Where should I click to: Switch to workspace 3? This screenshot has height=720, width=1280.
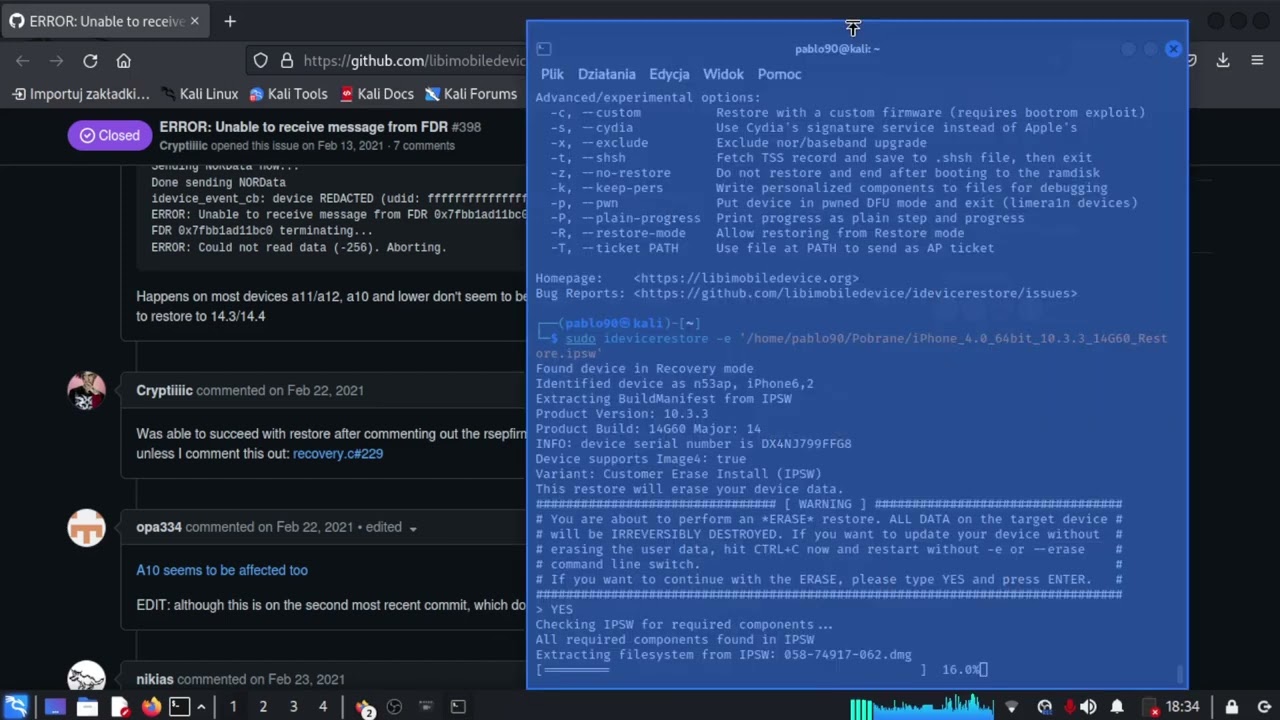point(293,707)
